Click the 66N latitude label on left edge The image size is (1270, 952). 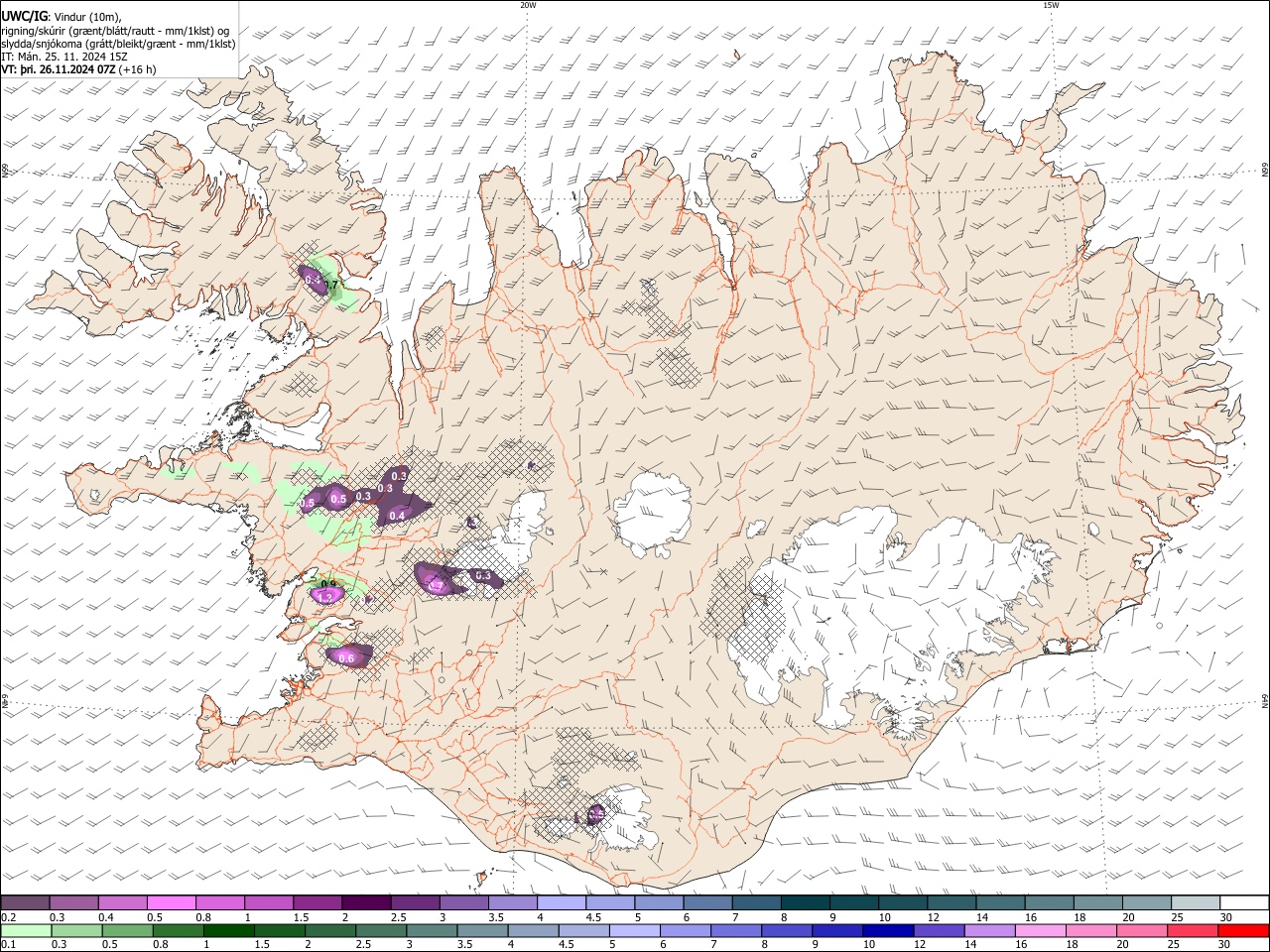5,172
